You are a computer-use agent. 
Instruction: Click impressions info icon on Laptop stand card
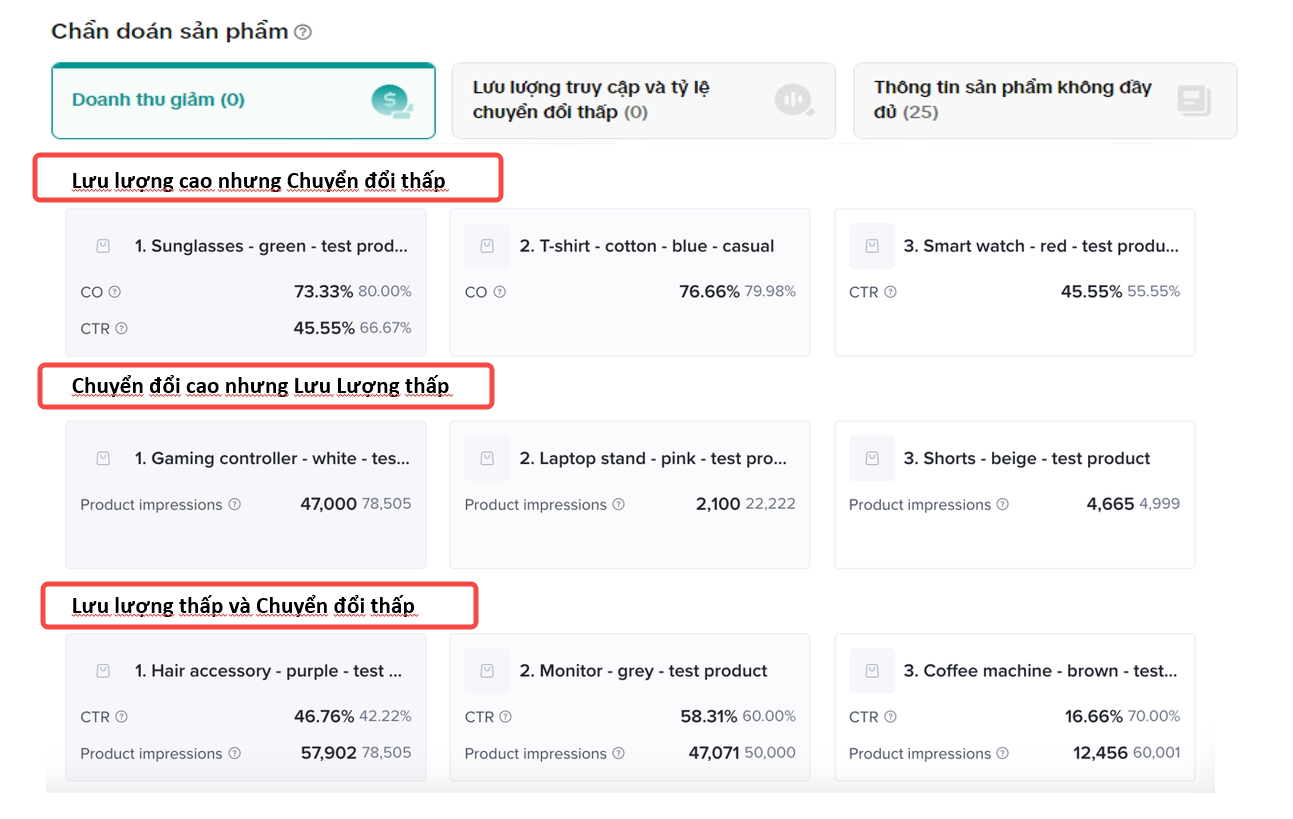(618, 505)
